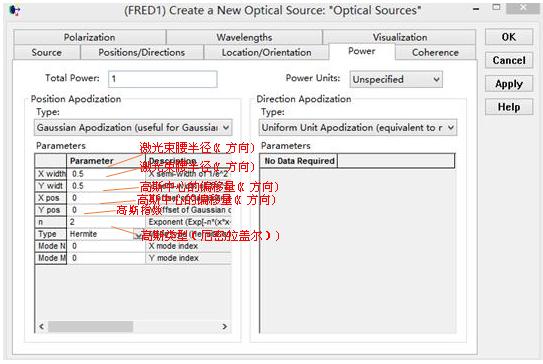Click the Cancel button

[509, 60]
